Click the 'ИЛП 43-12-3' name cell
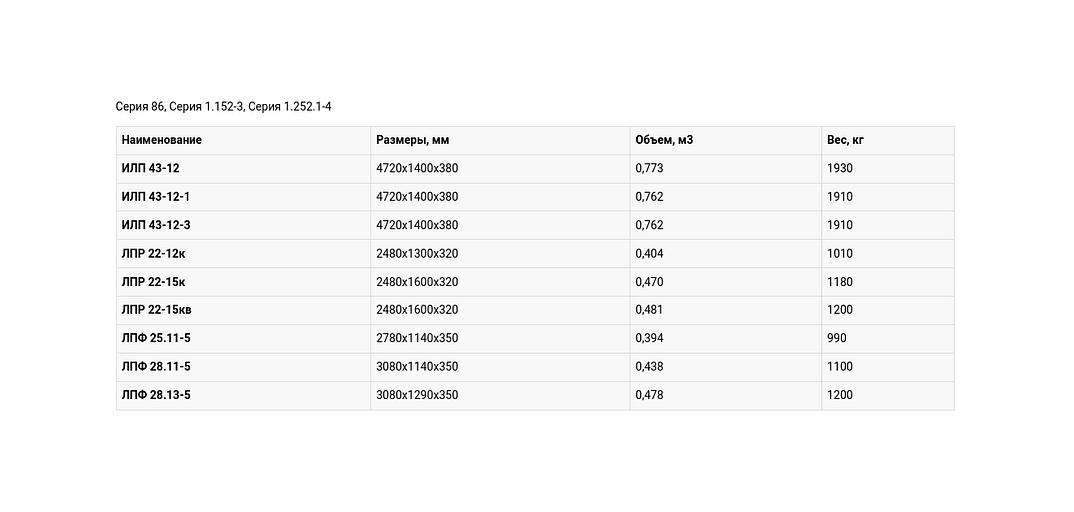The height and width of the screenshot is (512, 1074). 156,225
